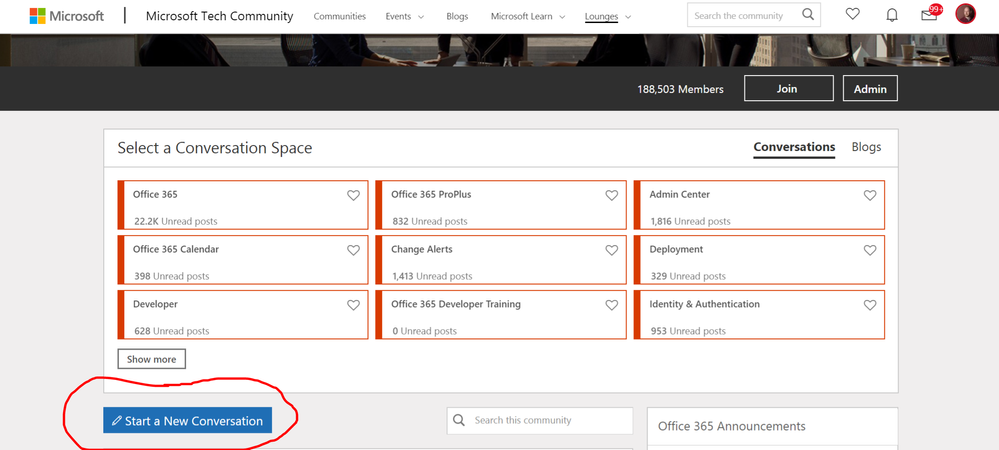Focus the Search this community field
999x450 pixels.
[x=540, y=421]
